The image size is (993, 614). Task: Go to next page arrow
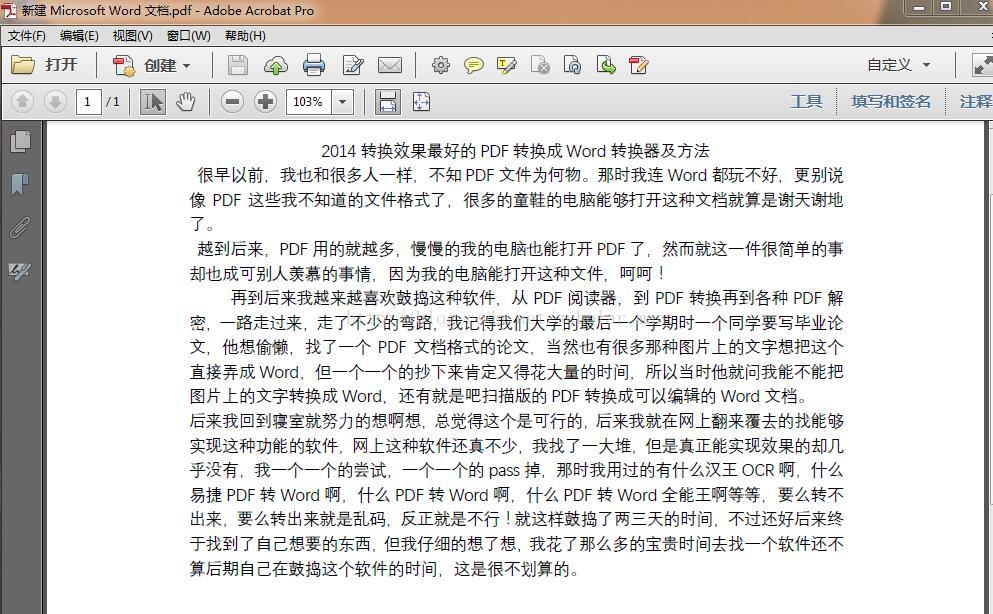coord(55,101)
